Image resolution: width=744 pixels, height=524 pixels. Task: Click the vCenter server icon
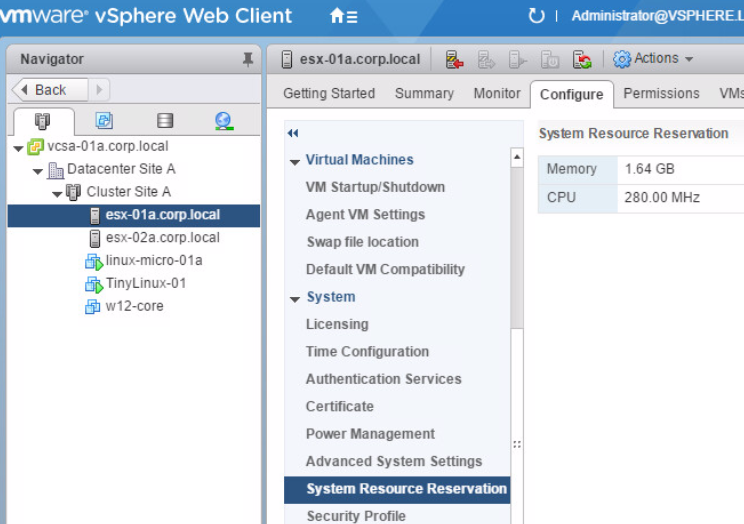point(36,147)
